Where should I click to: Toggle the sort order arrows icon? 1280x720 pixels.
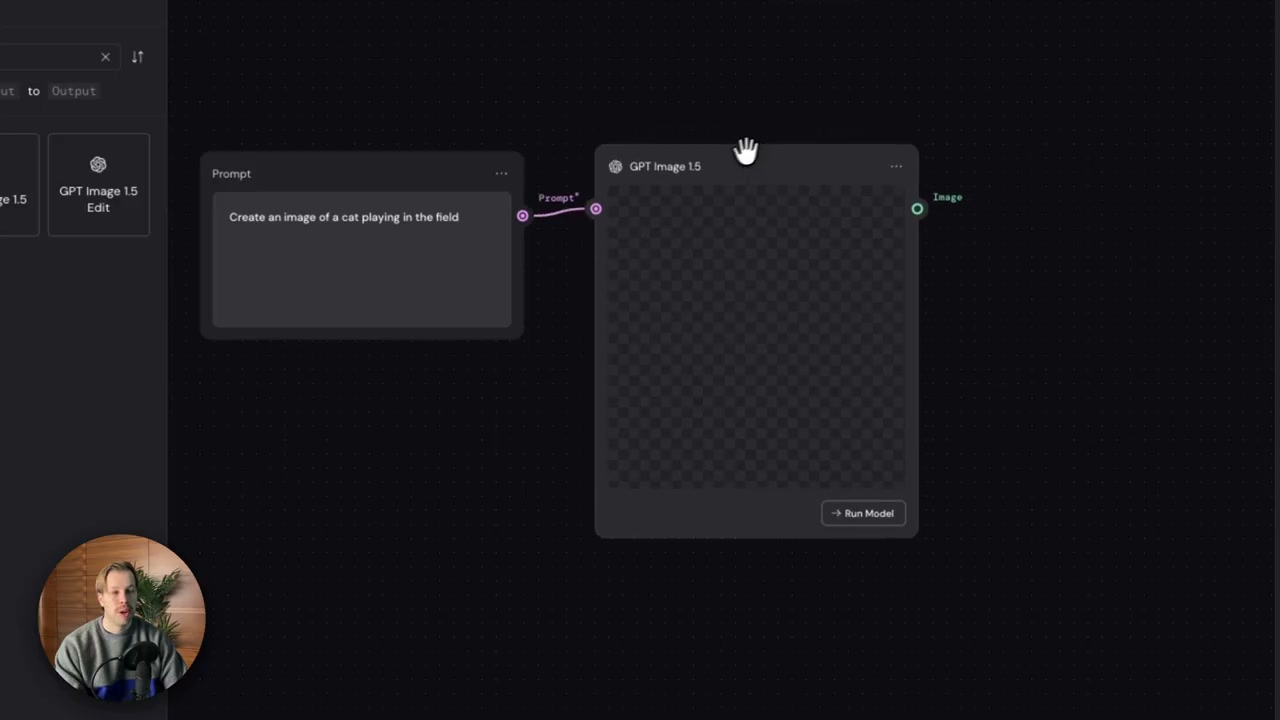(x=138, y=57)
